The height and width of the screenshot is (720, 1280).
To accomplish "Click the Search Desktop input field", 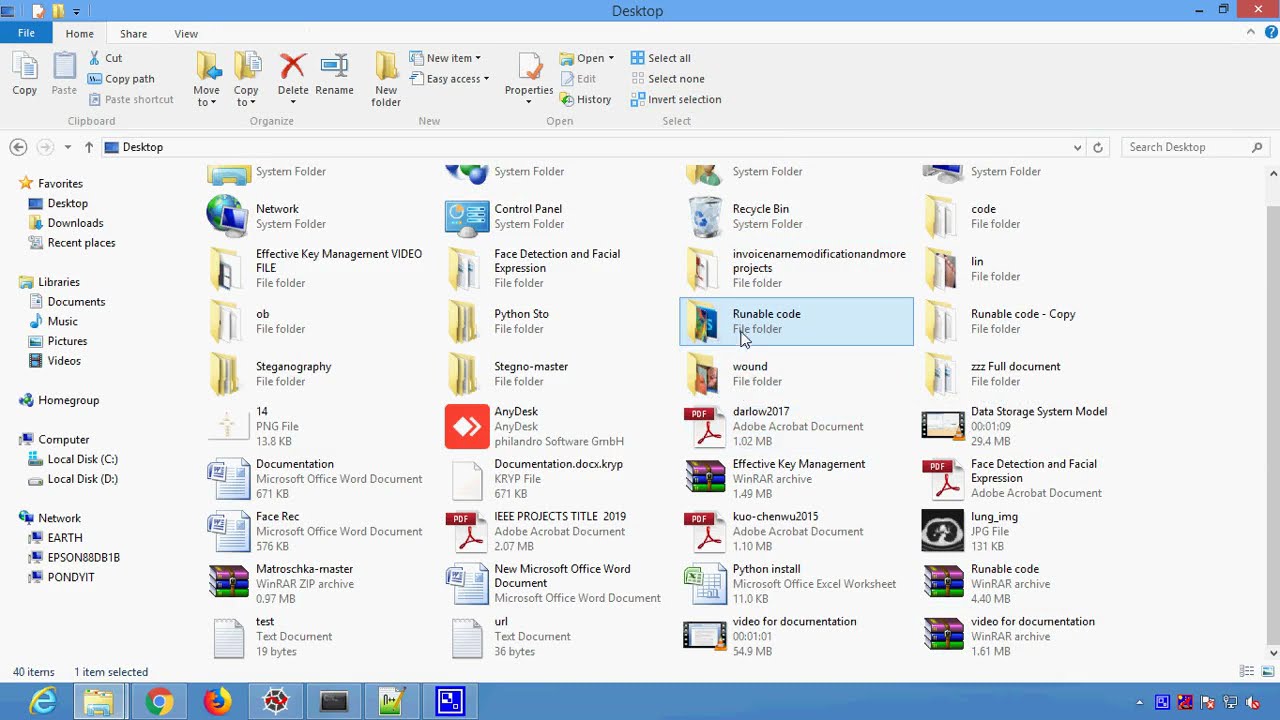I will point(1185,147).
